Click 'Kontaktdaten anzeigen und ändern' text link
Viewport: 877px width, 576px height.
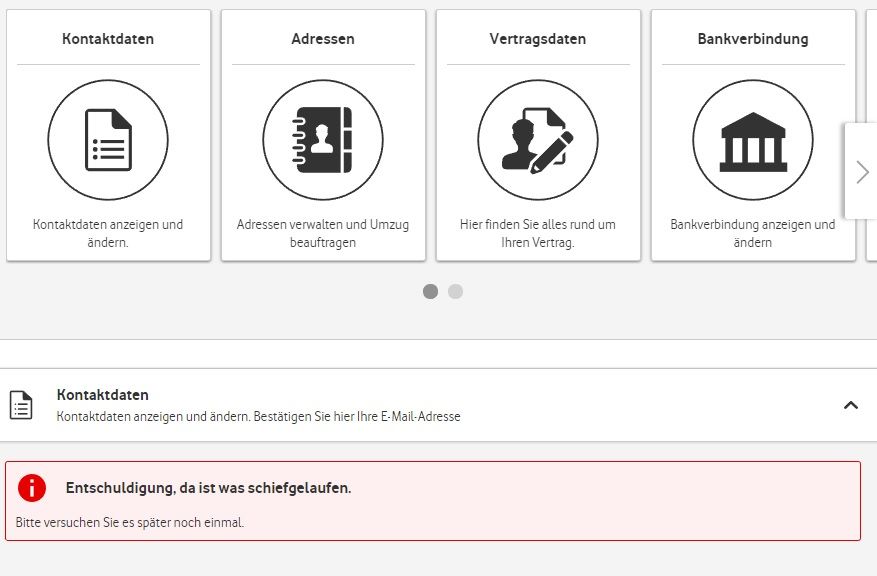coord(108,233)
